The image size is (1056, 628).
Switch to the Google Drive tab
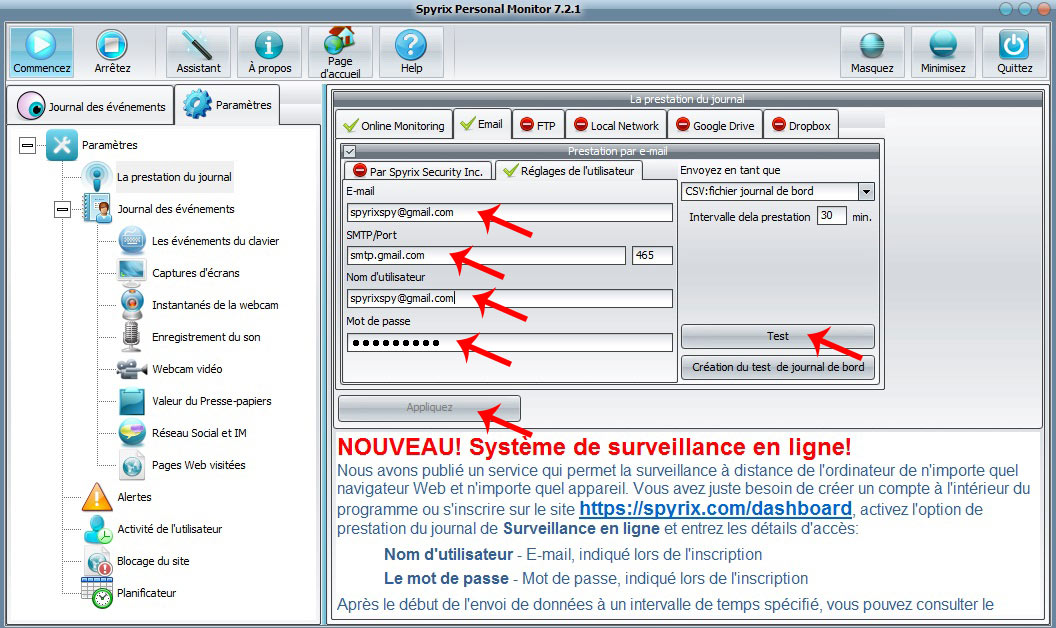point(715,125)
